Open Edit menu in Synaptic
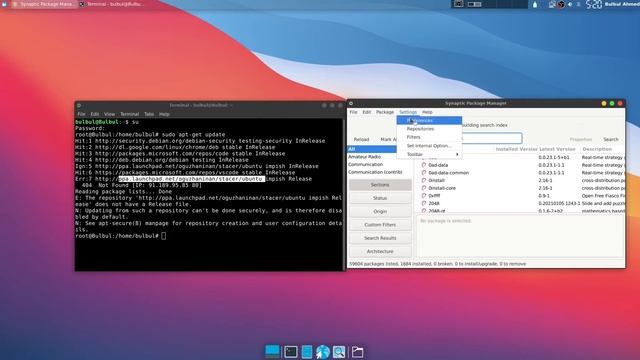Screen dimensions: 640x360 point(367,112)
